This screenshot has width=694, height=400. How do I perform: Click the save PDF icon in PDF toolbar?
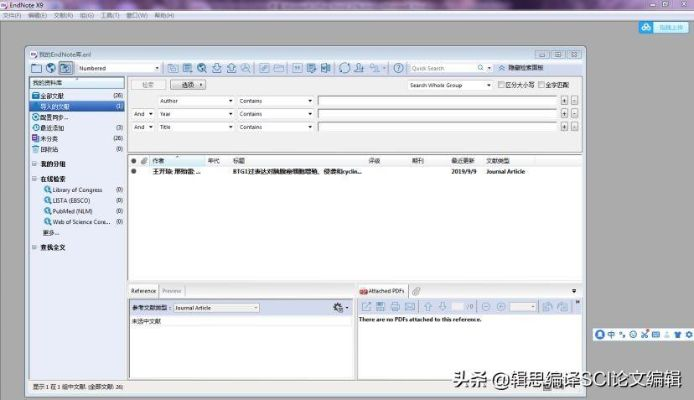[x=380, y=307]
